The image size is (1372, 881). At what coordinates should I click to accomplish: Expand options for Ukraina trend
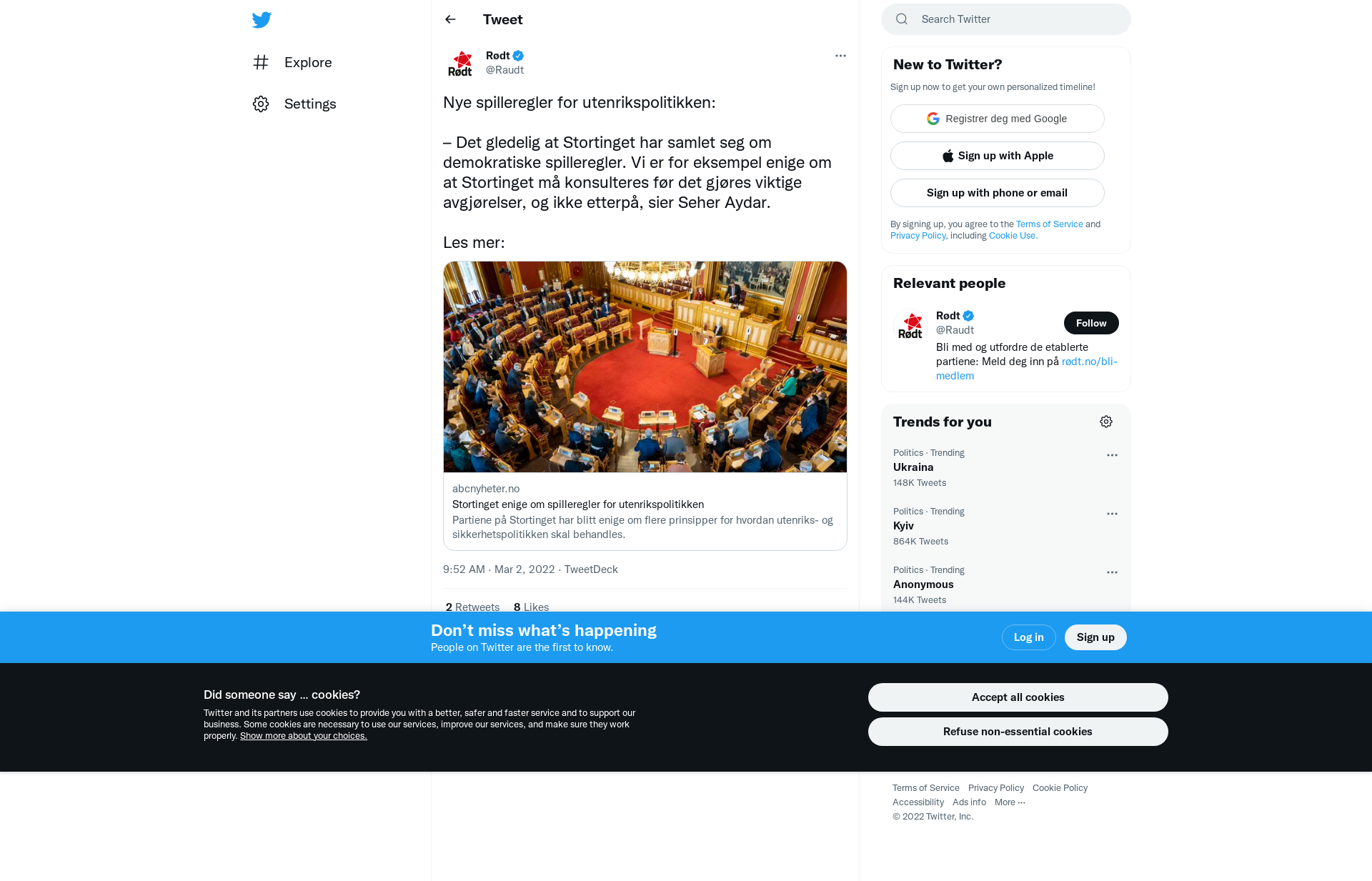(1112, 455)
